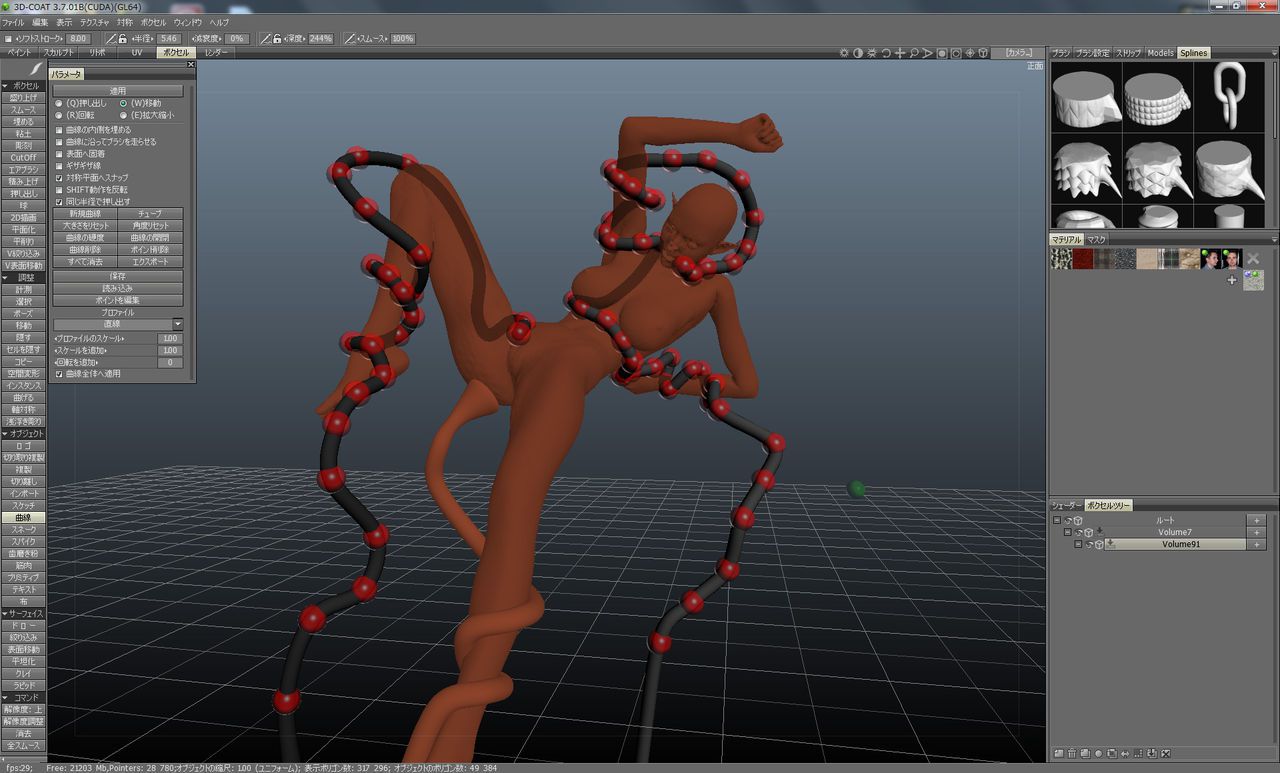Choose the leopard pattern material swatch
The height and width of the screenshot is (773, 1280).
click(x=1061, y=259)
